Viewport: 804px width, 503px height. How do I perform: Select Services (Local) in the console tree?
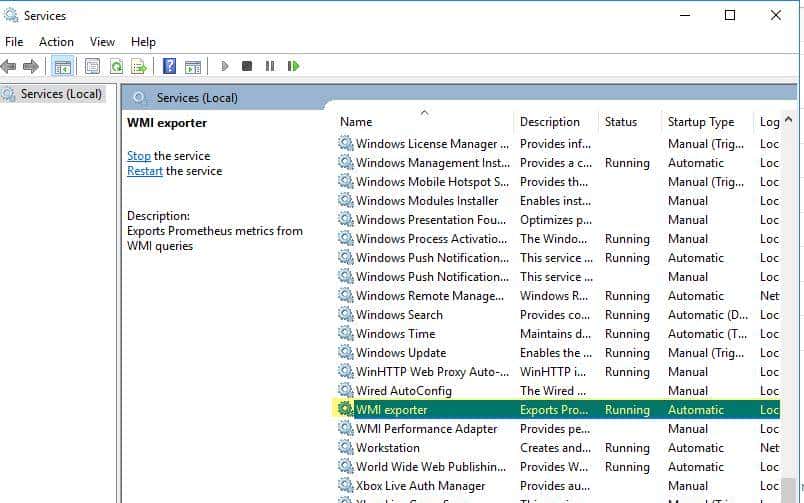60,94
